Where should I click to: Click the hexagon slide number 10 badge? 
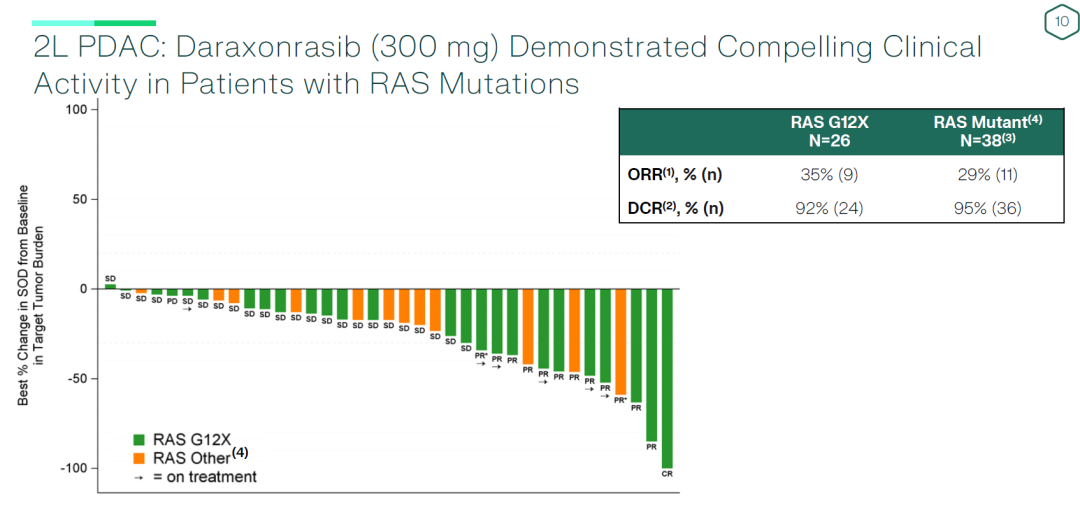[x=1057, y=22]
